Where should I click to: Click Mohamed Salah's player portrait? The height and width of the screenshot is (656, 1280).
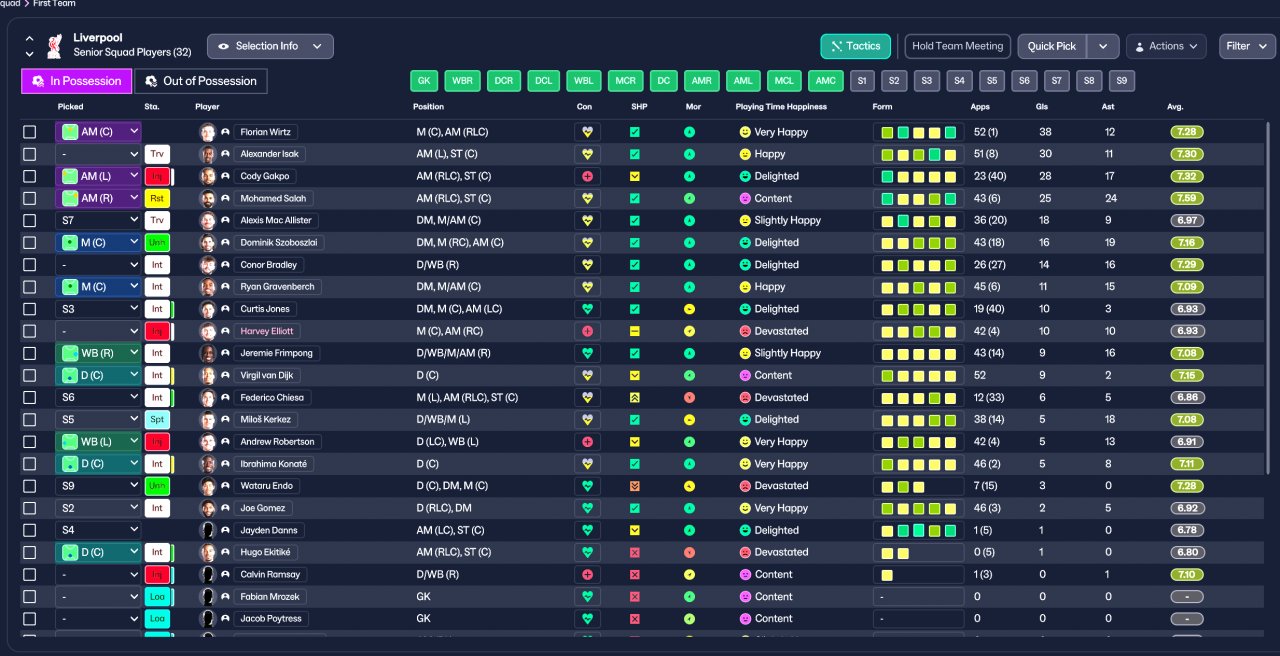click(207, 198)
